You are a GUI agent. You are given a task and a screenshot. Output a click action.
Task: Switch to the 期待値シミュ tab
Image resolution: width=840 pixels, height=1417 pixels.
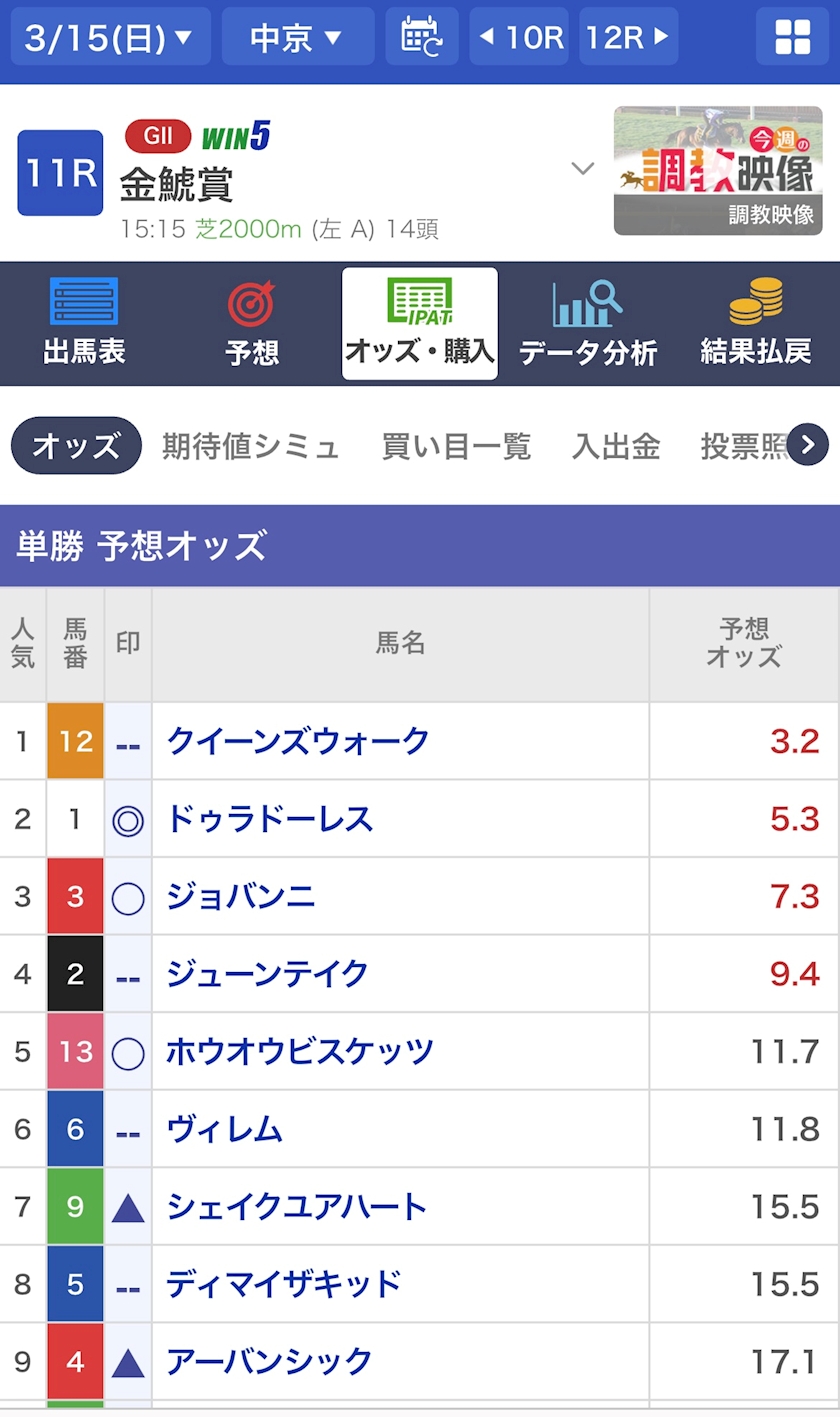pos(251,446)
